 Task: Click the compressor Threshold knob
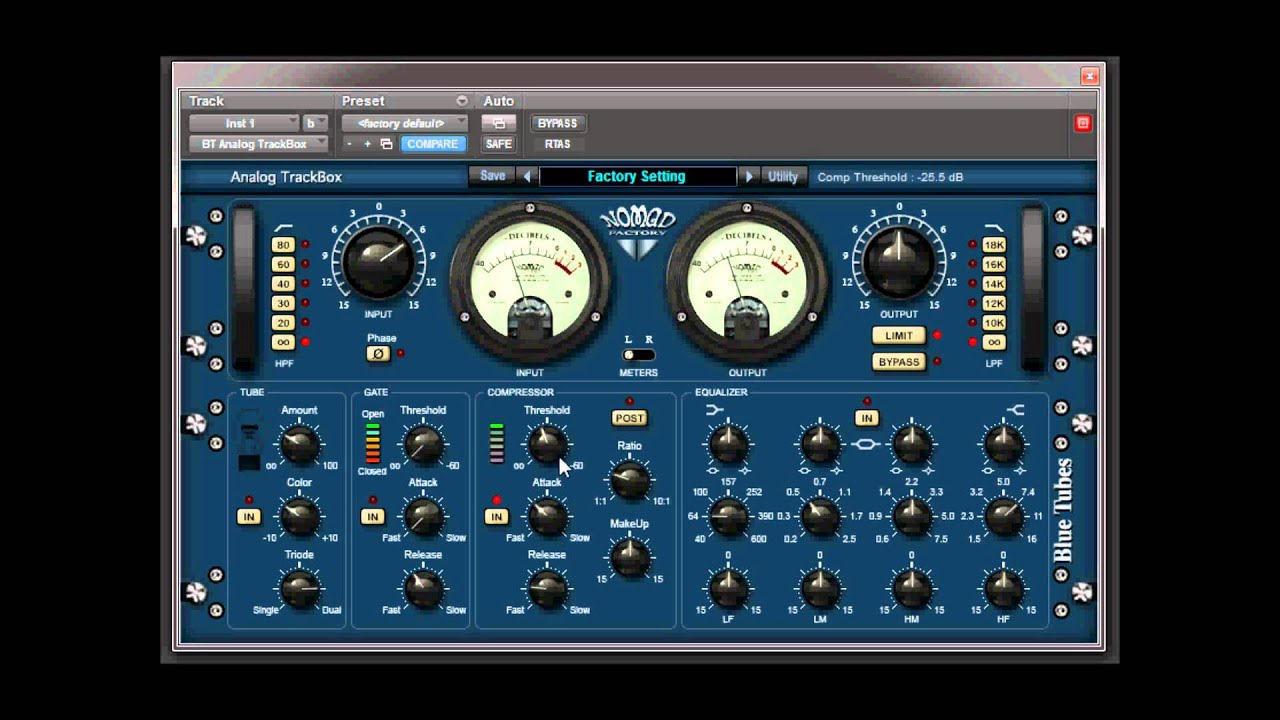click(546, 445)
